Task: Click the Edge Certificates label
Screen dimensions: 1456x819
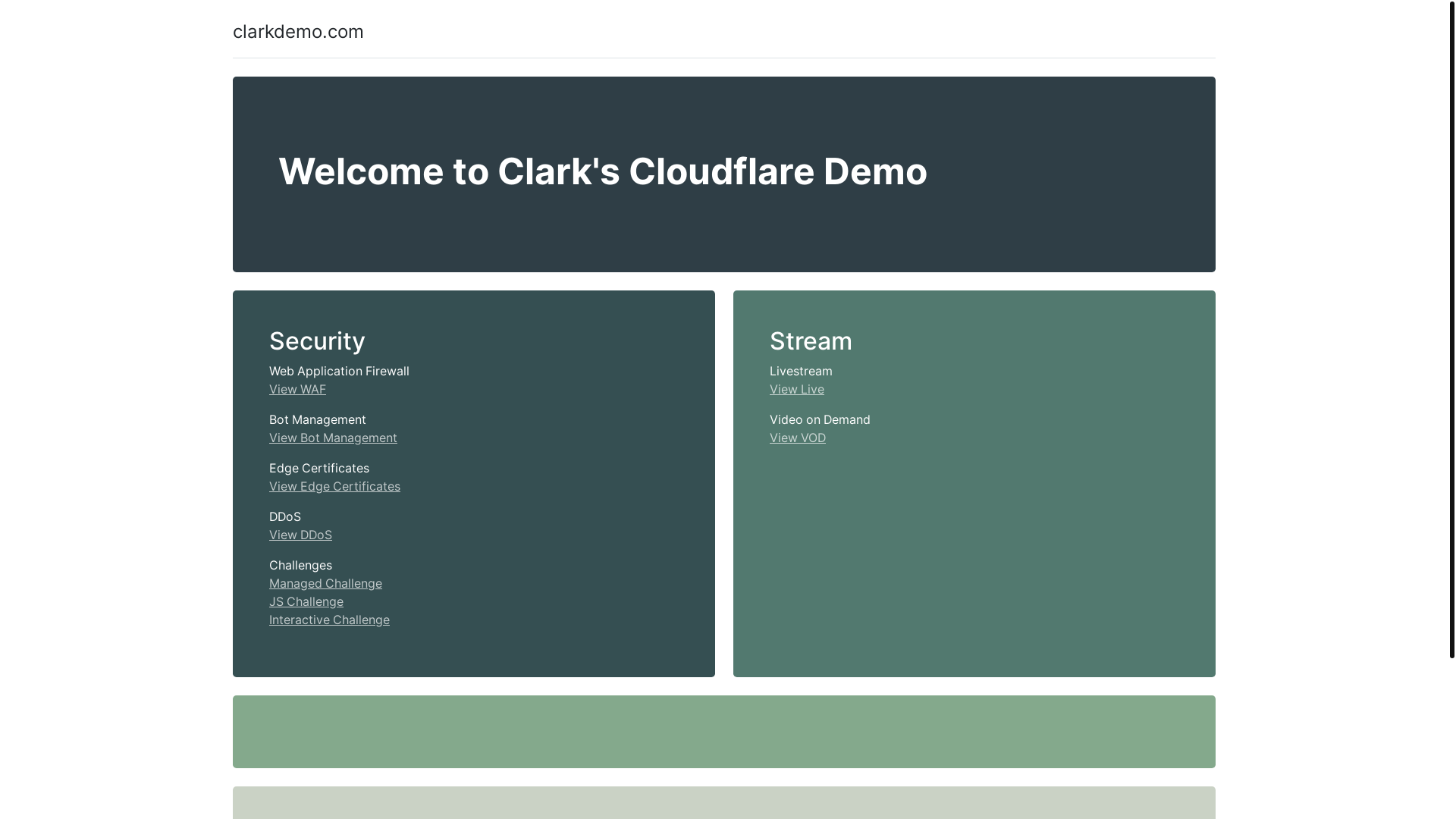Action: (x=319, y=468)
